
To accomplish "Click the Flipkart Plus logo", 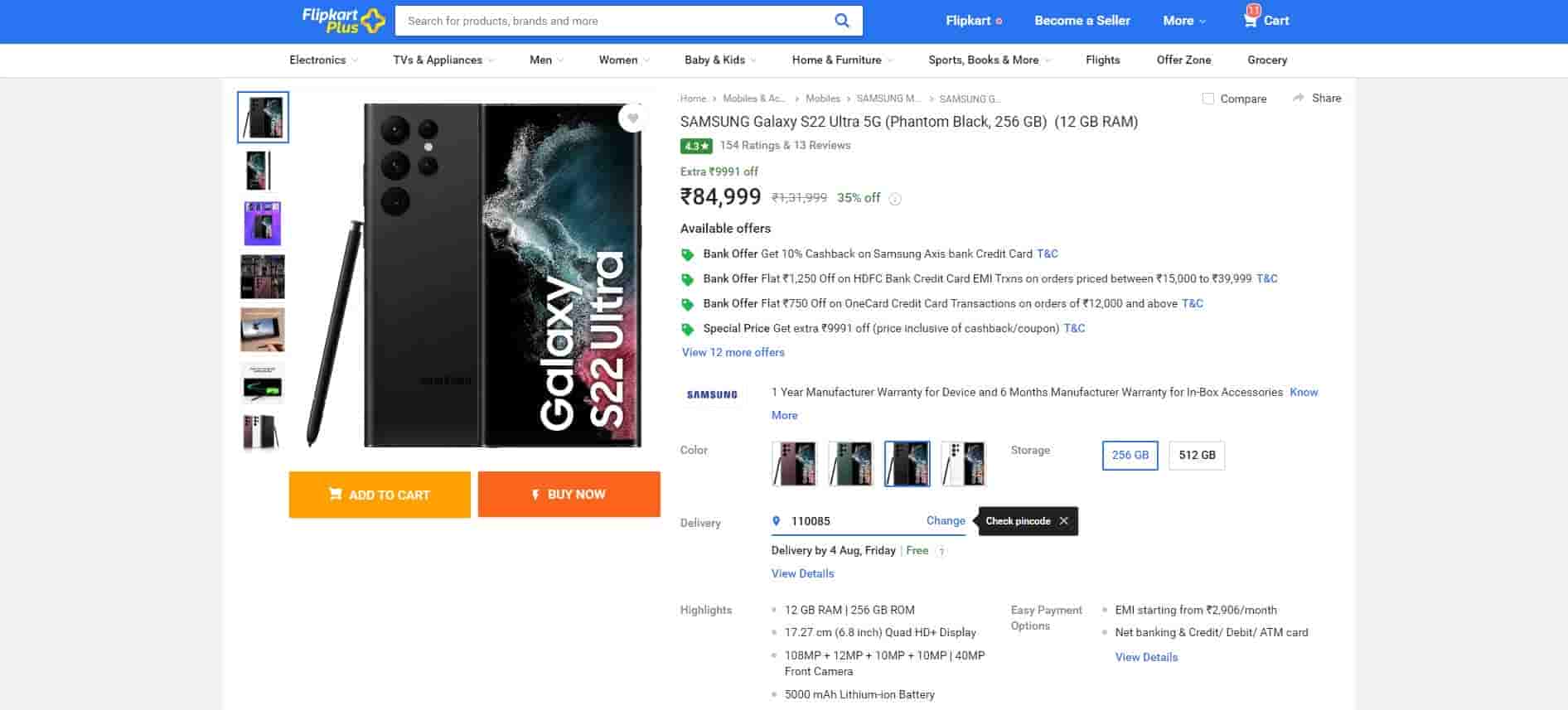I will click(x=342, y=21).
